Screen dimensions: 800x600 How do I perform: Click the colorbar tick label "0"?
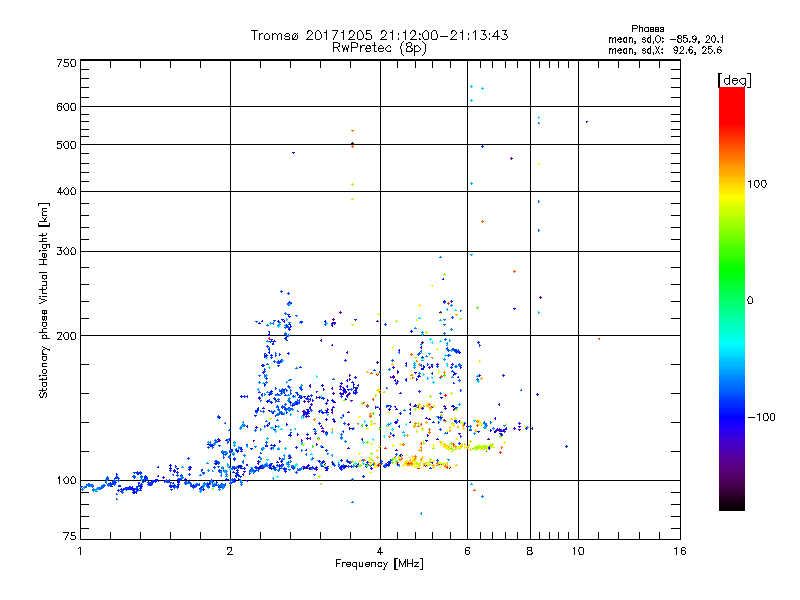pyautogui.click(x=749, y=301)
